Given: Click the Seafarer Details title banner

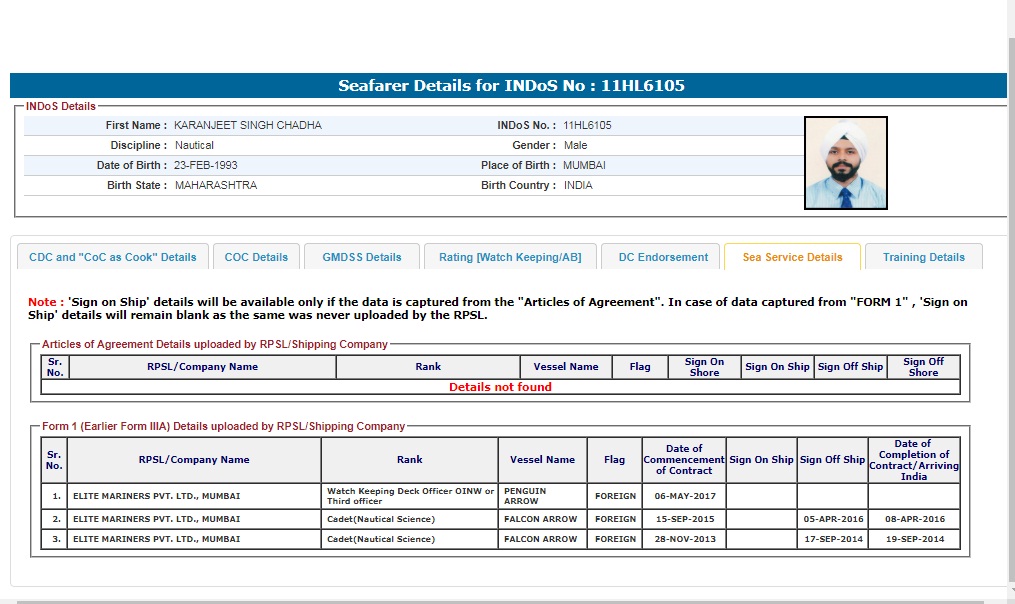Looking at the screenshot, I should pyautogui.click(x=510, y=86).
